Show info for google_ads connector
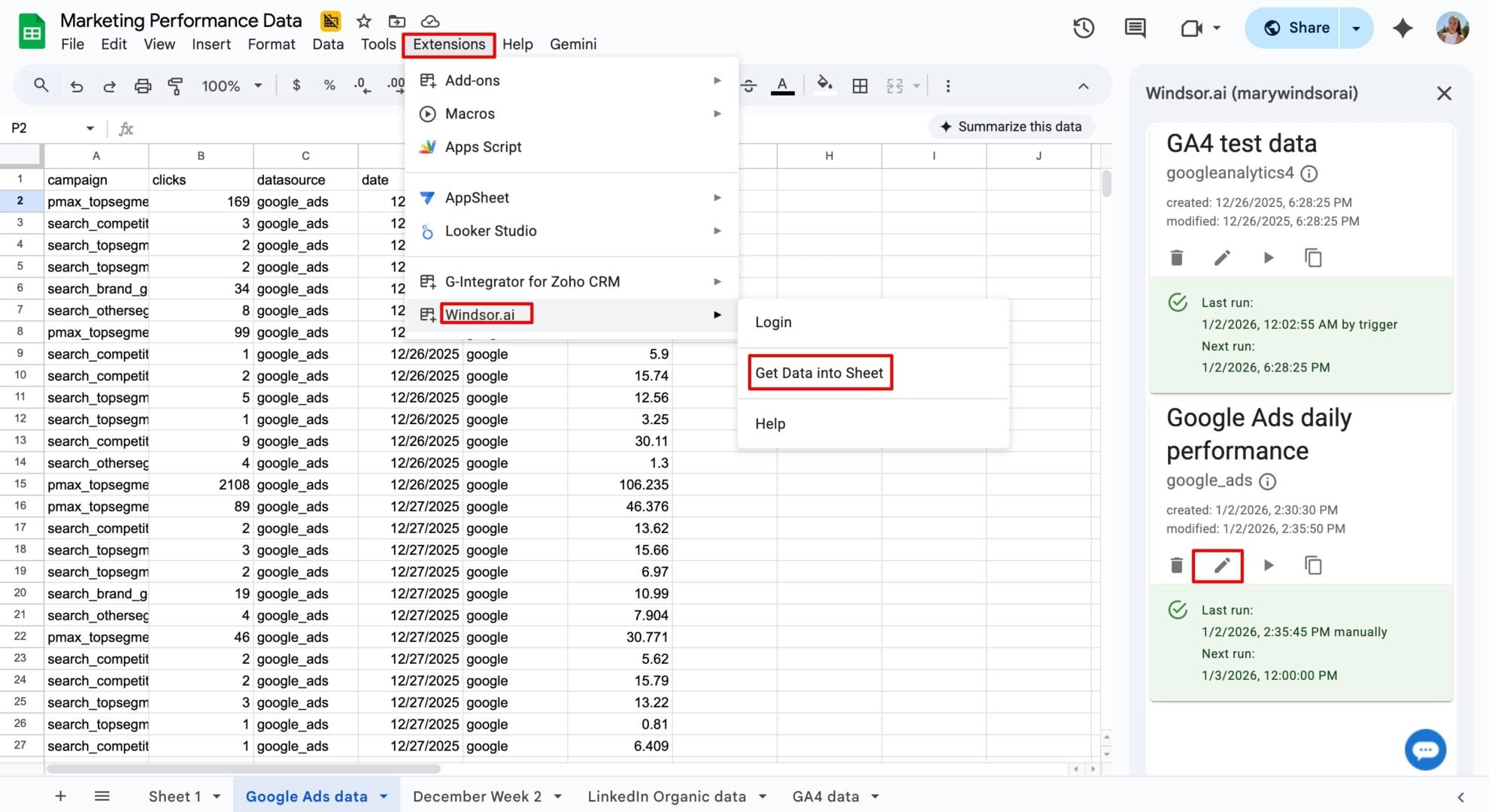 (x=1268, y=482)
